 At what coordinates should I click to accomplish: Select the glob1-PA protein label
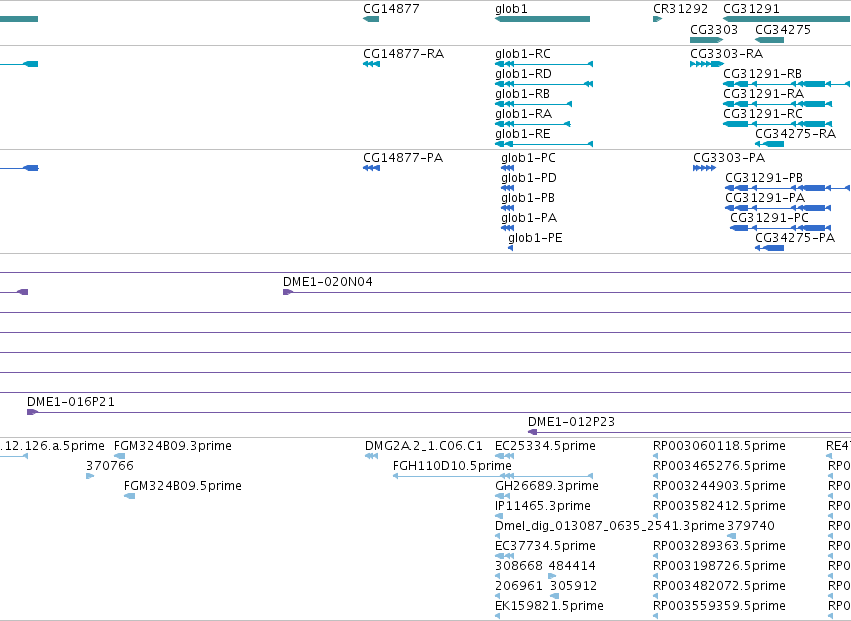529,218
